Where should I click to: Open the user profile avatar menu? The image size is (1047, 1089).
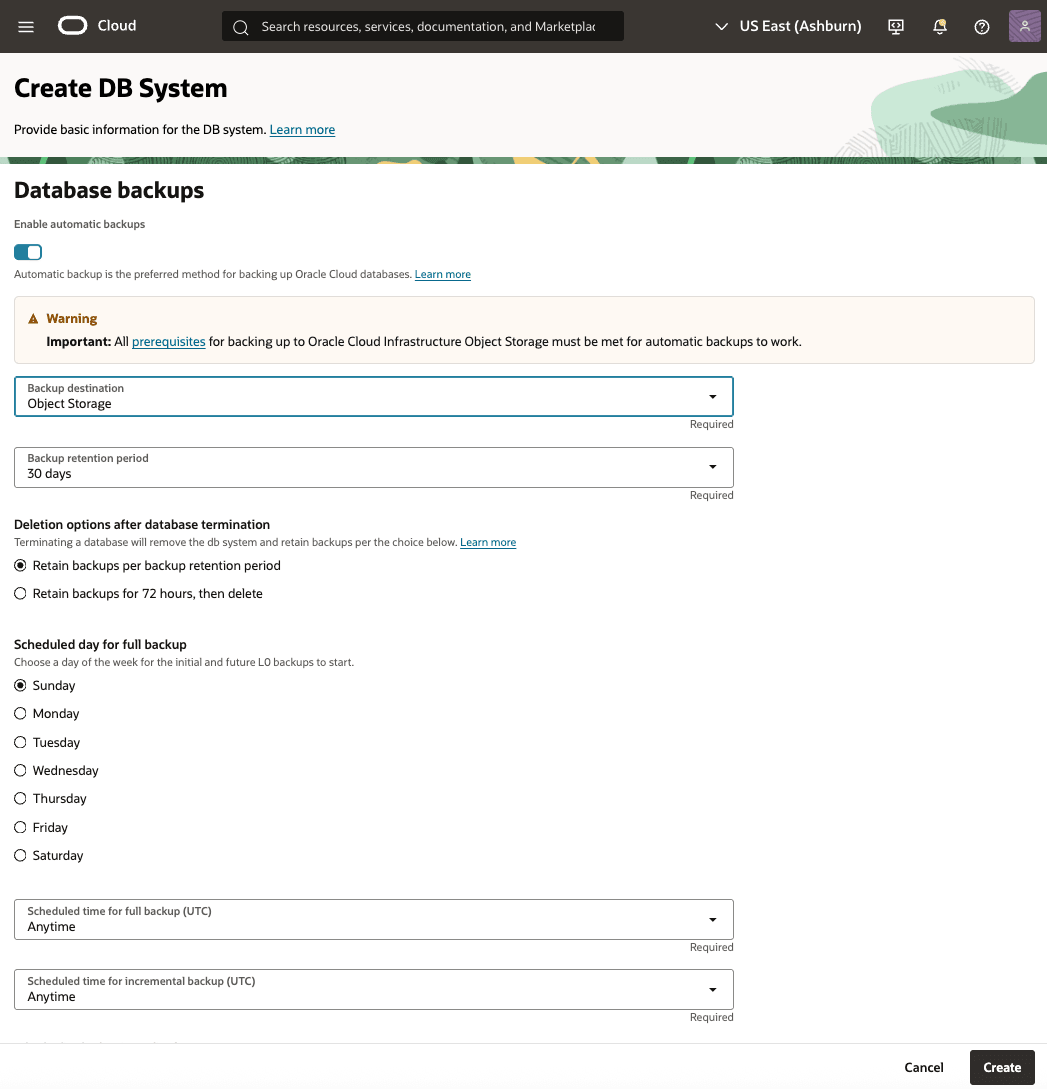pos(1024,26)
